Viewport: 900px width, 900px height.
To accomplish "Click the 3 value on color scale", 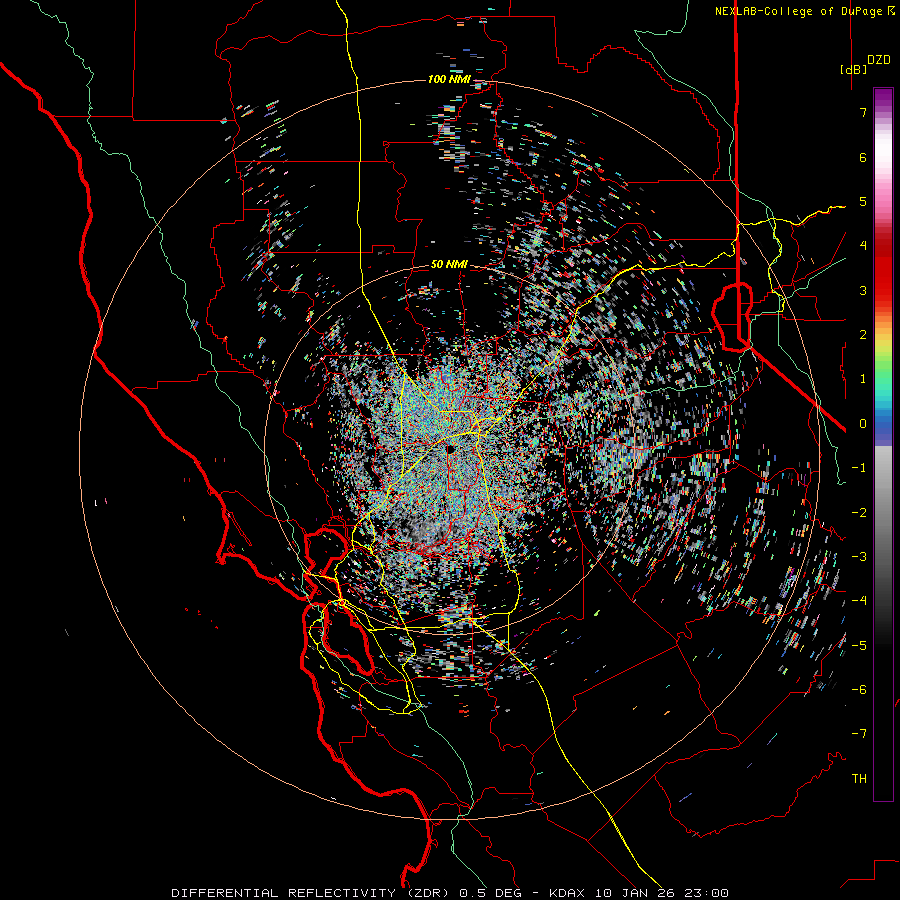I will 863,290.
